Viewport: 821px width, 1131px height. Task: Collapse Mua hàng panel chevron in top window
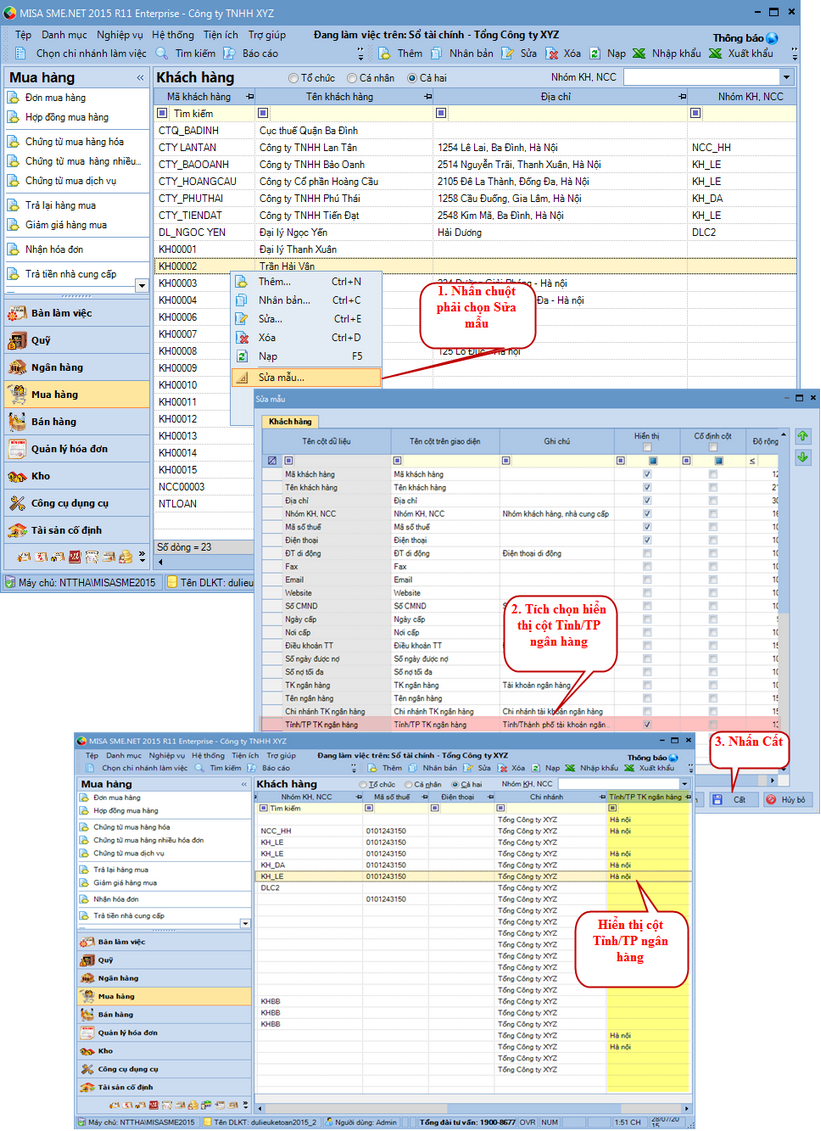coord(140,78)
